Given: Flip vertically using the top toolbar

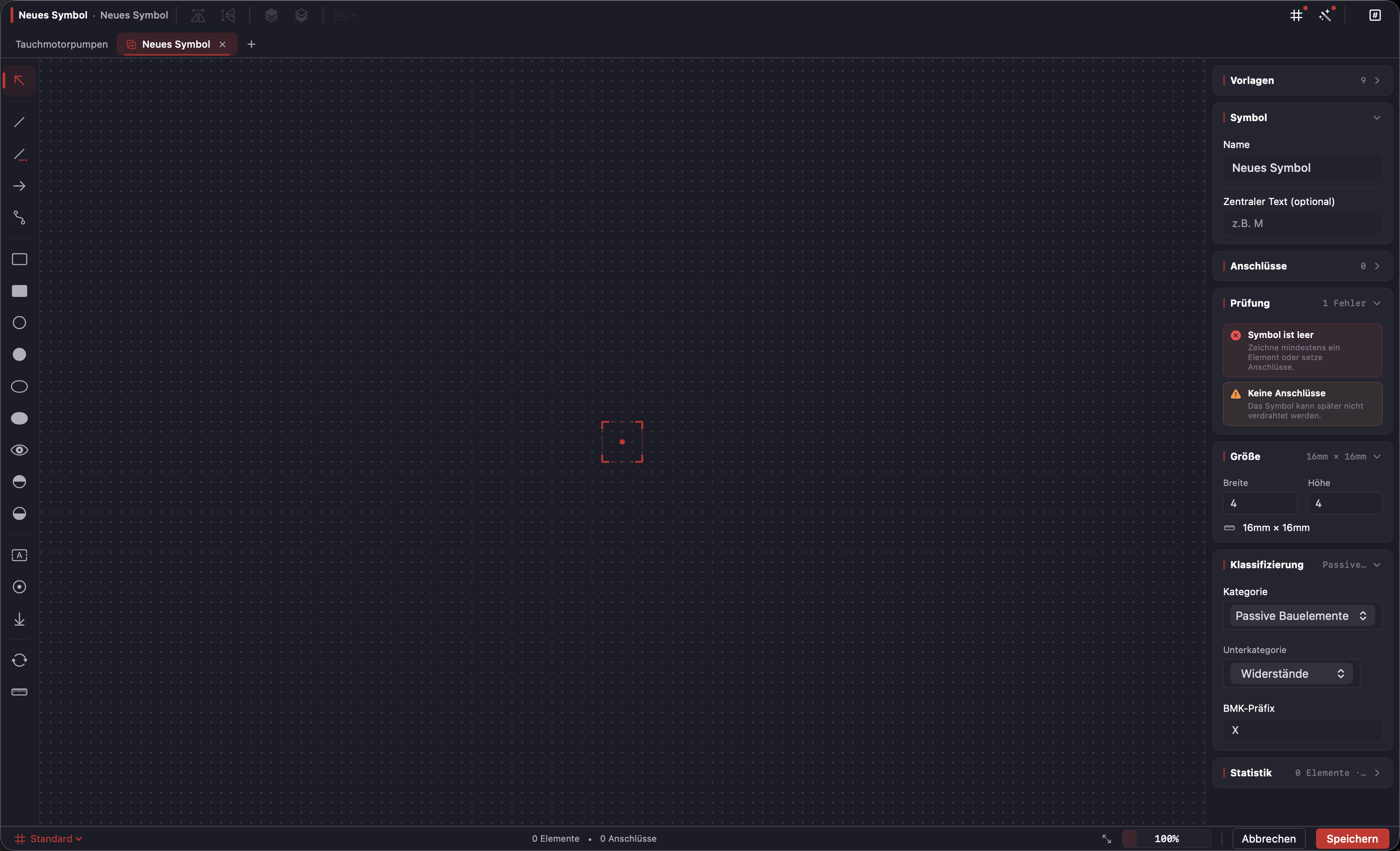Looking at the screenshot, I should pos(228,15).
